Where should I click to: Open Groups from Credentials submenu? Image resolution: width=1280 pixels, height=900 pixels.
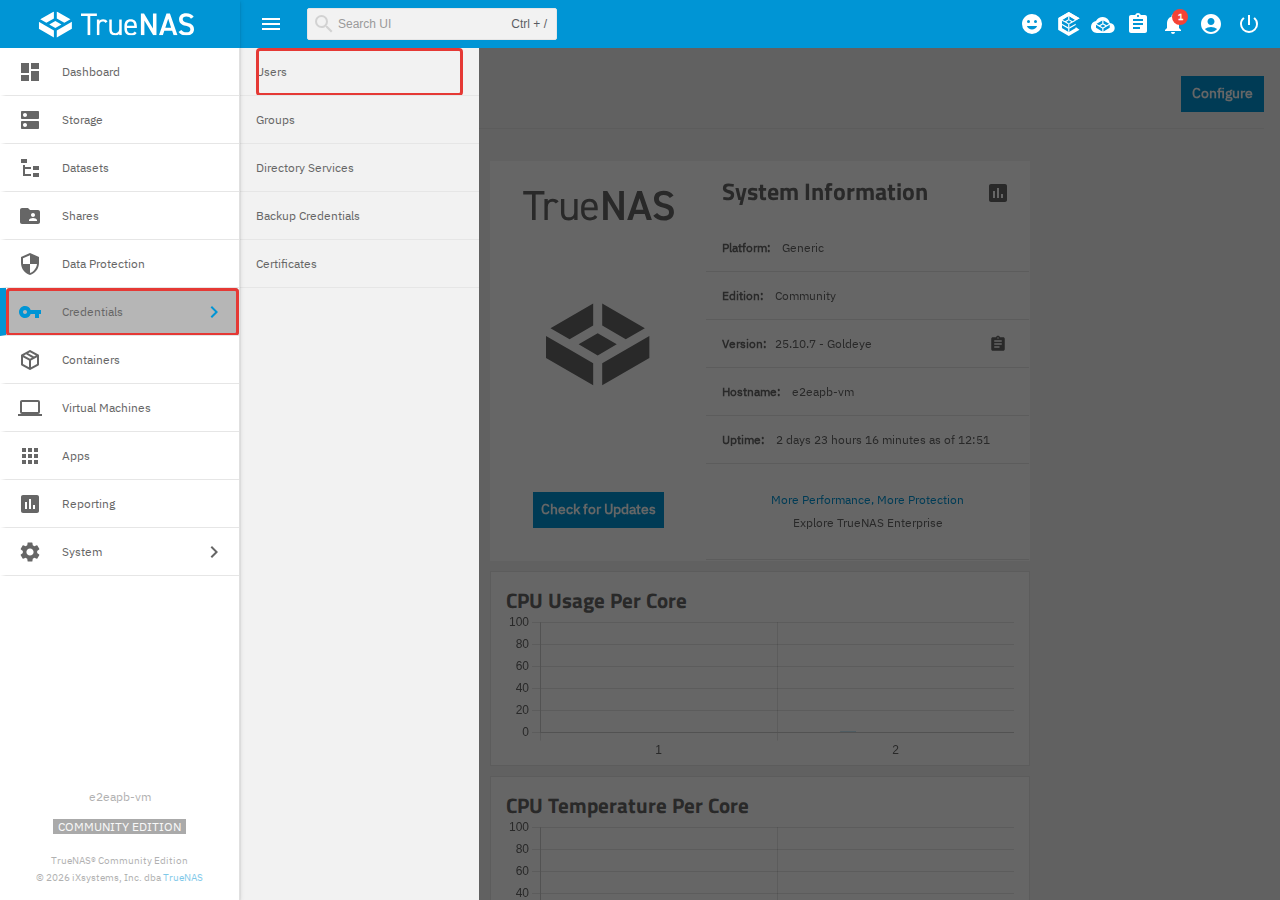click(x=359, y=120)
